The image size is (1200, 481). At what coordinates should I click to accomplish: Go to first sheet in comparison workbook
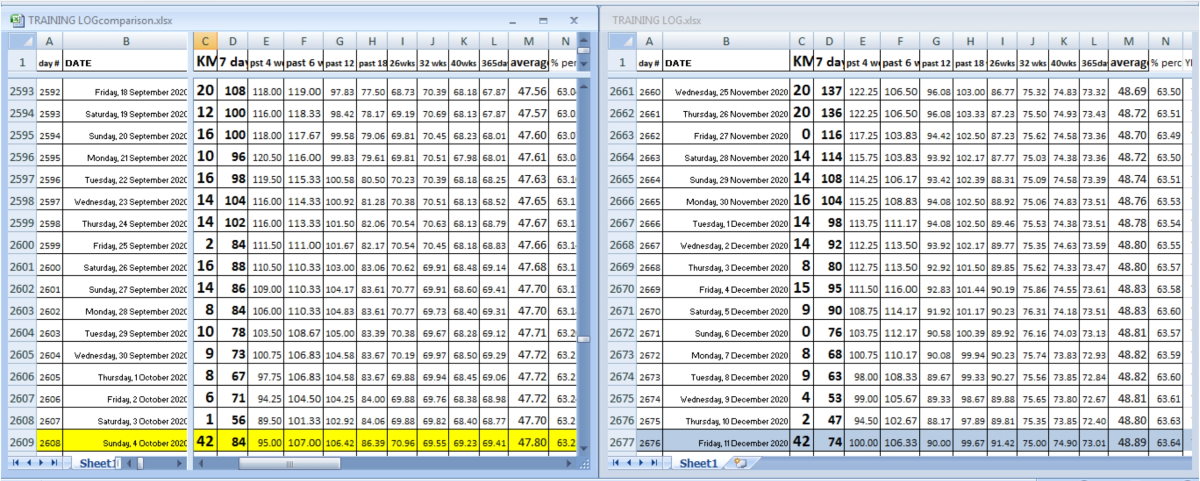(15, 463)
